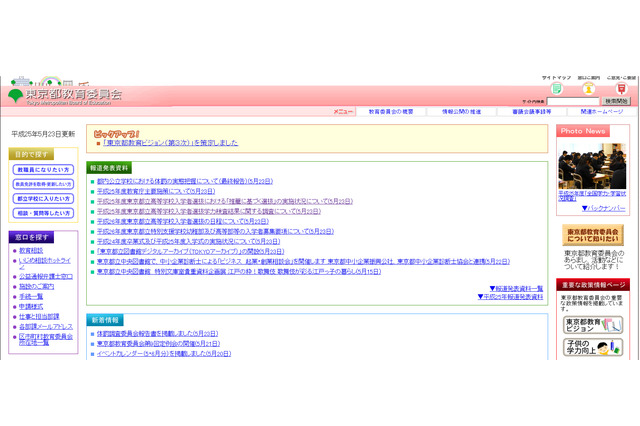The width and height of the screenshot is (640, 426).
Task: Click the 教職員になりたい方 button
Action: click(x=43, y=170)
